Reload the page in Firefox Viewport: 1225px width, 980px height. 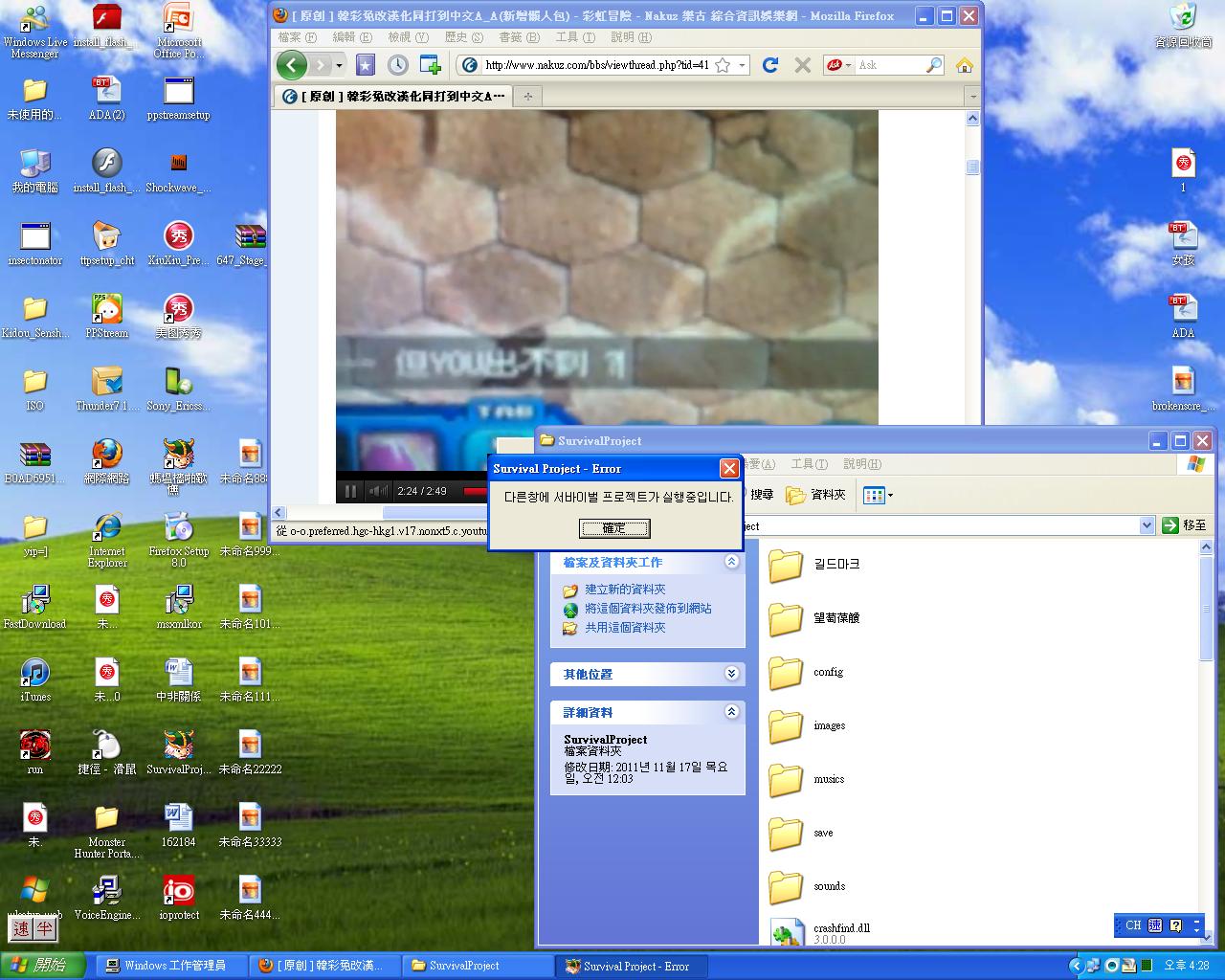point(770,65)
